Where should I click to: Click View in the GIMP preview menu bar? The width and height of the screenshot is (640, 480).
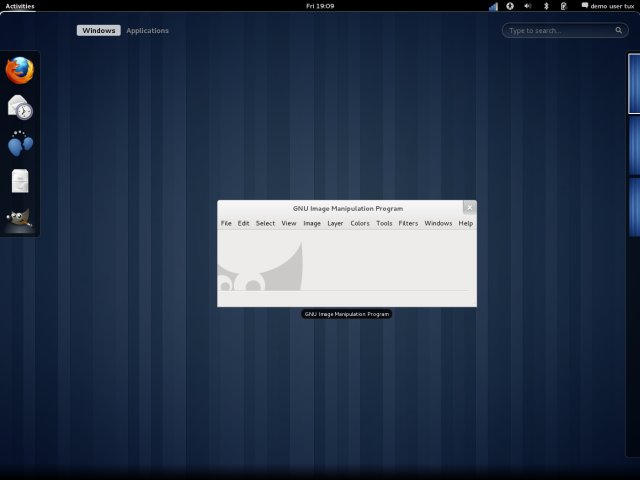(289, 223)
